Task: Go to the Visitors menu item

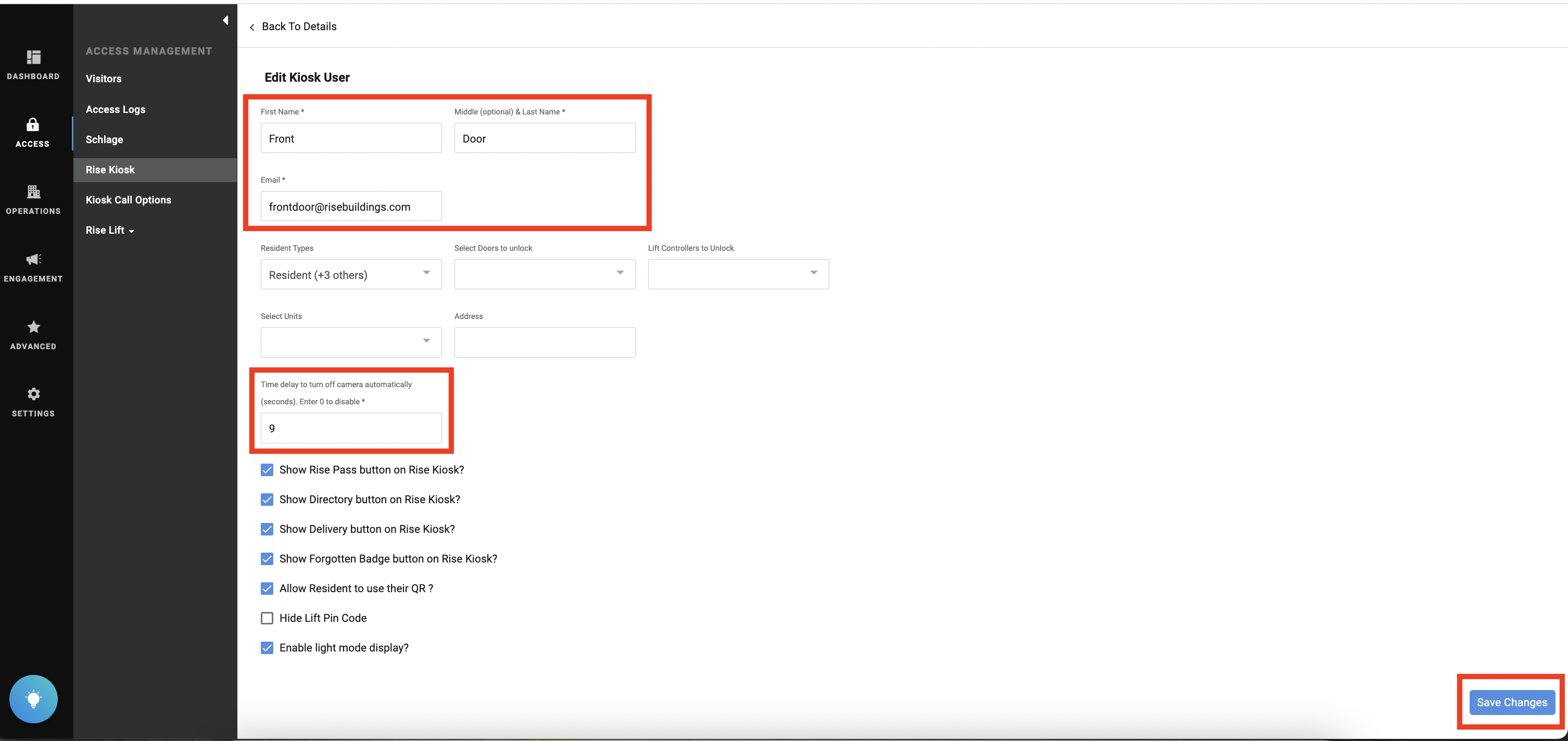Action: pyautogui.click(x=104, y=79)
